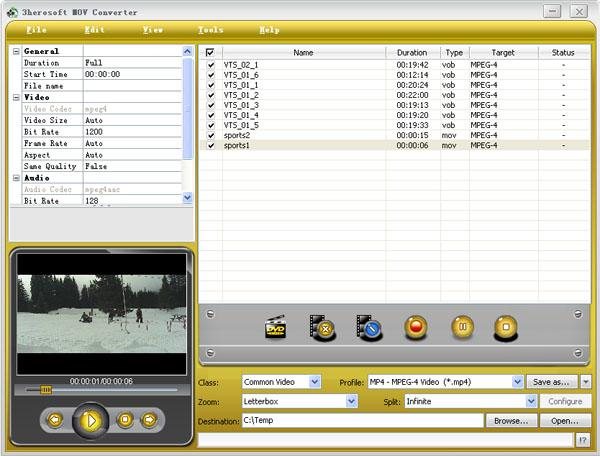Toggle the sports2 file checkbox
Viewport: 600px width, 456px height.
[x=210, y=135]
